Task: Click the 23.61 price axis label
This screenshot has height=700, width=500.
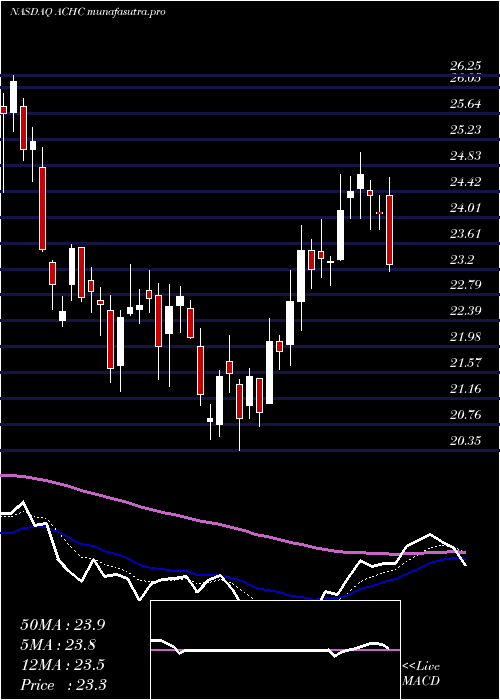Action: tap(465, 233)
